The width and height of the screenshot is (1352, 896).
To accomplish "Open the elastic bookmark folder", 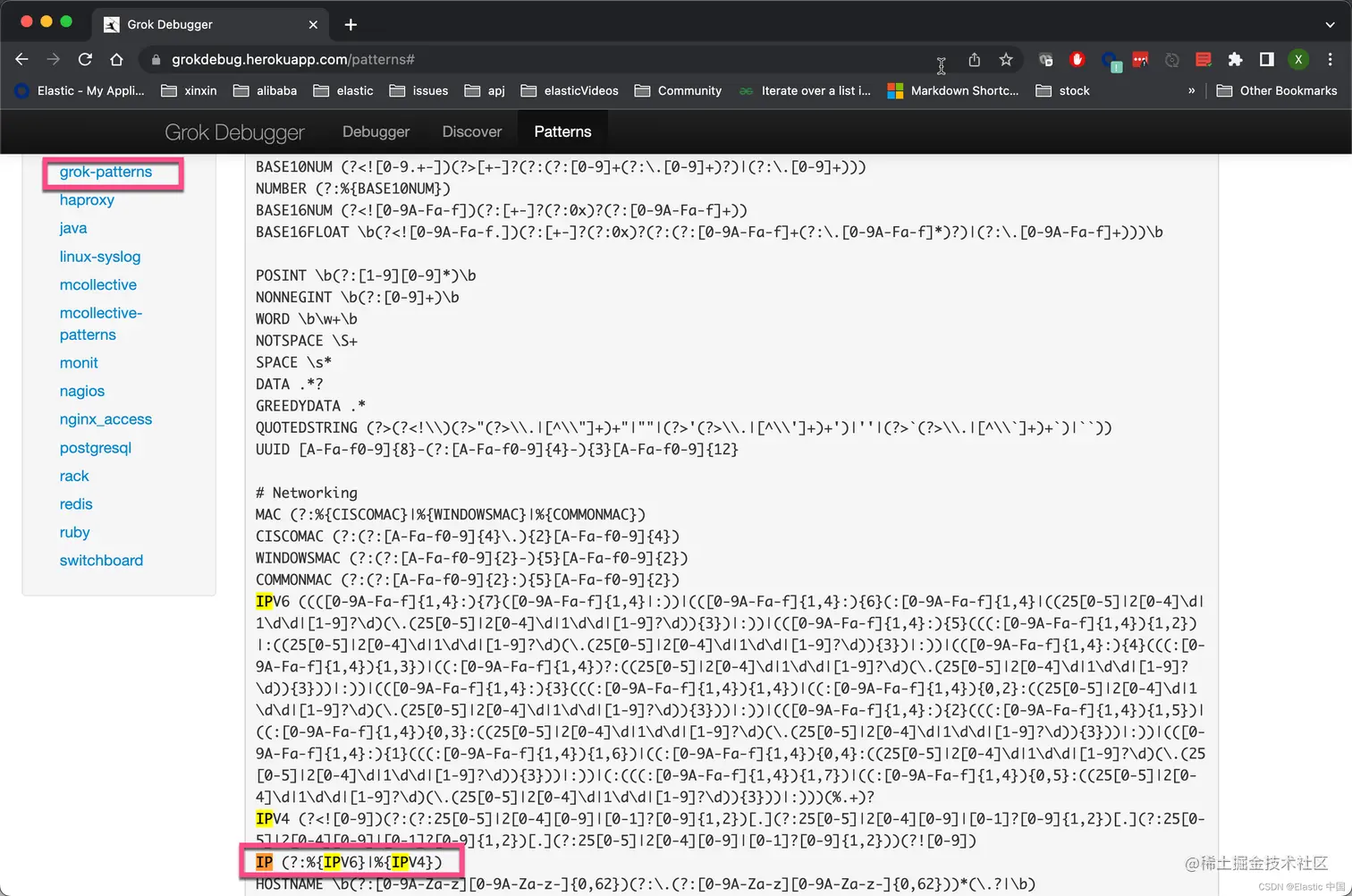I will [x=343, y=90].
